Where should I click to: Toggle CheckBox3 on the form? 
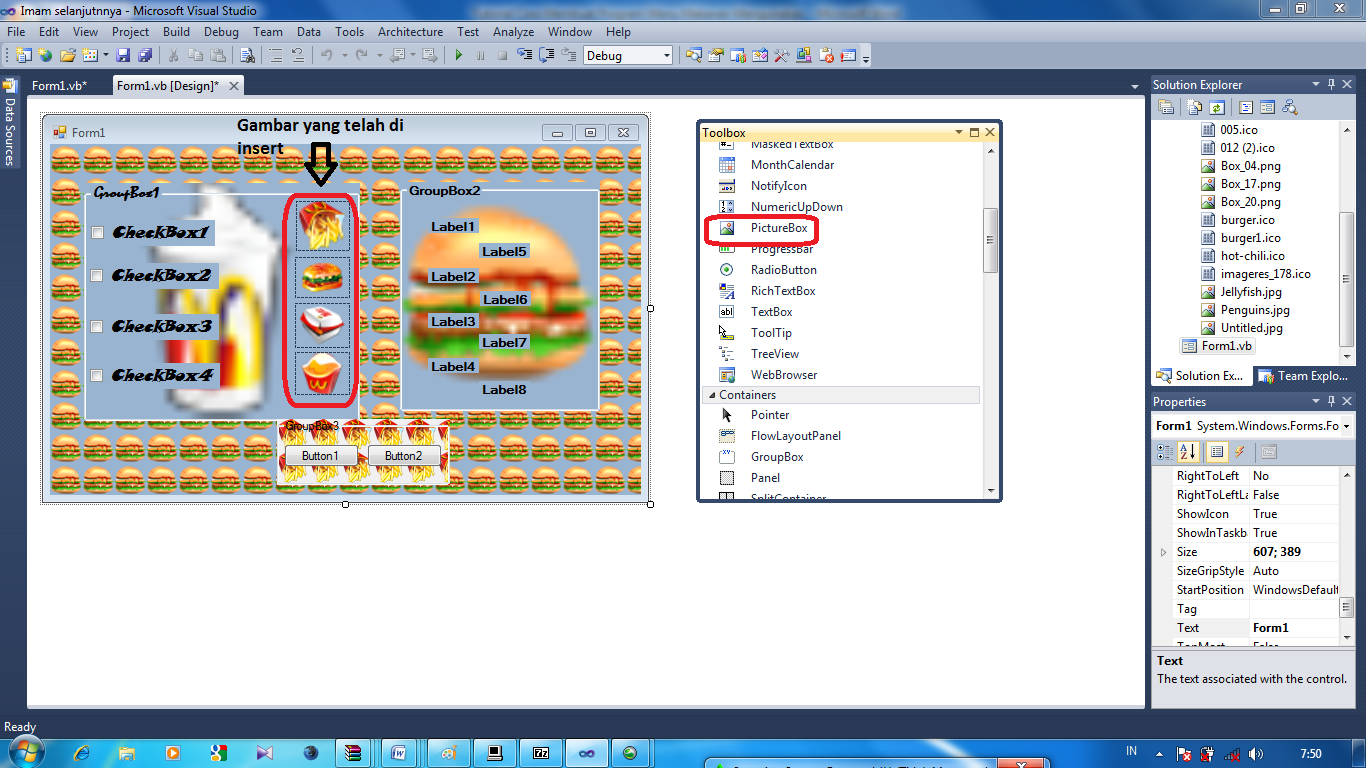(98, 327)
